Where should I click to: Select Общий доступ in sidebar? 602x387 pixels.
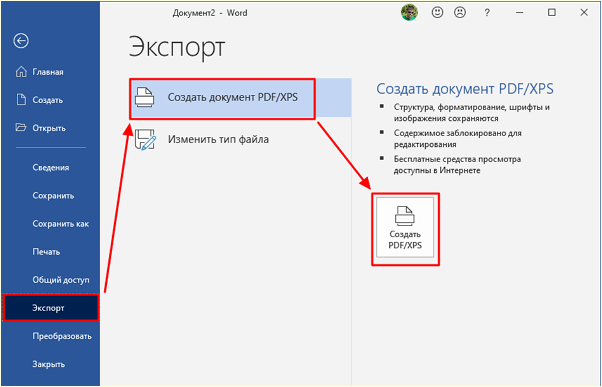[x=50, y=280]
